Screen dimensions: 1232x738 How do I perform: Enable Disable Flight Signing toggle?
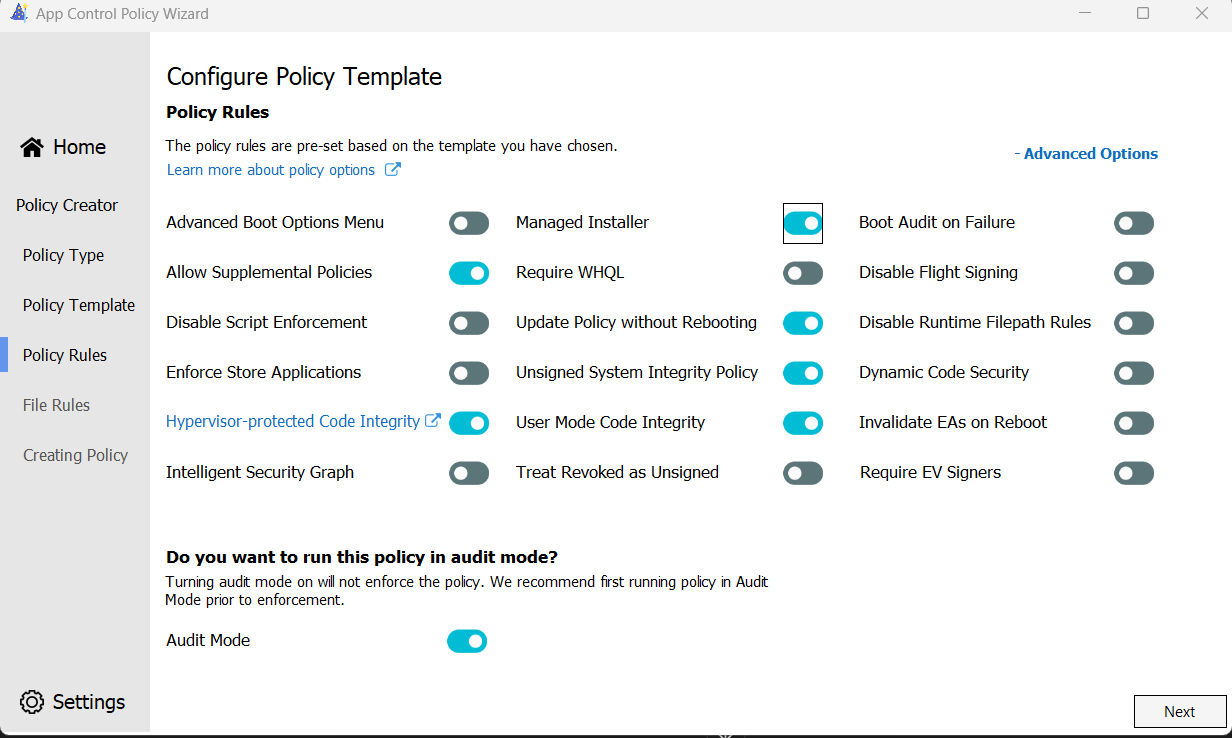coord(1134,273)
